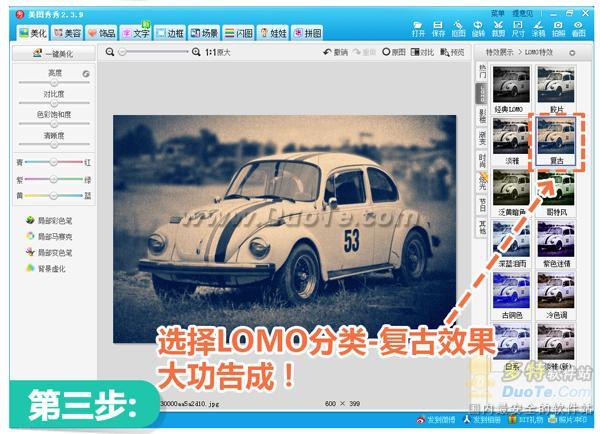
Task: Expand the settings next to LOMO特效 header
Action: pos(572,53)
